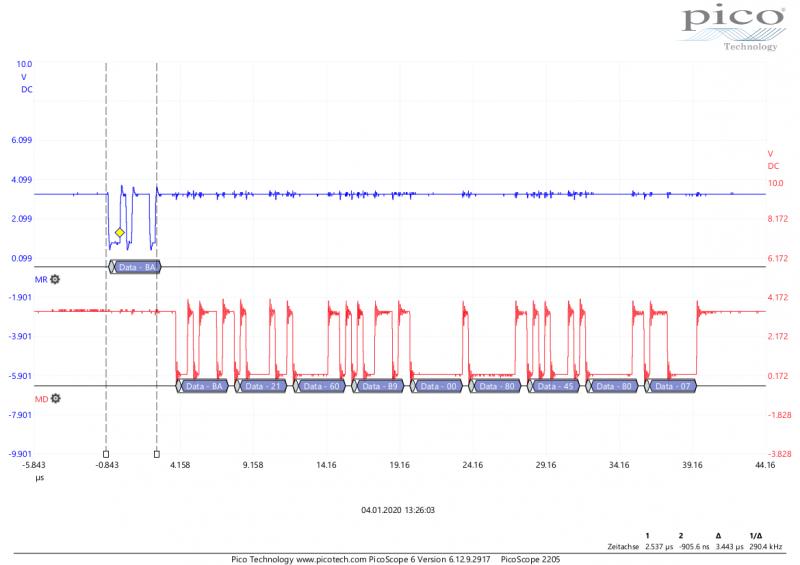The image size is (800, 565).
Task: Select the Data - 45 decoded packet
Action: pyautogui.click(x=554, y=386)
